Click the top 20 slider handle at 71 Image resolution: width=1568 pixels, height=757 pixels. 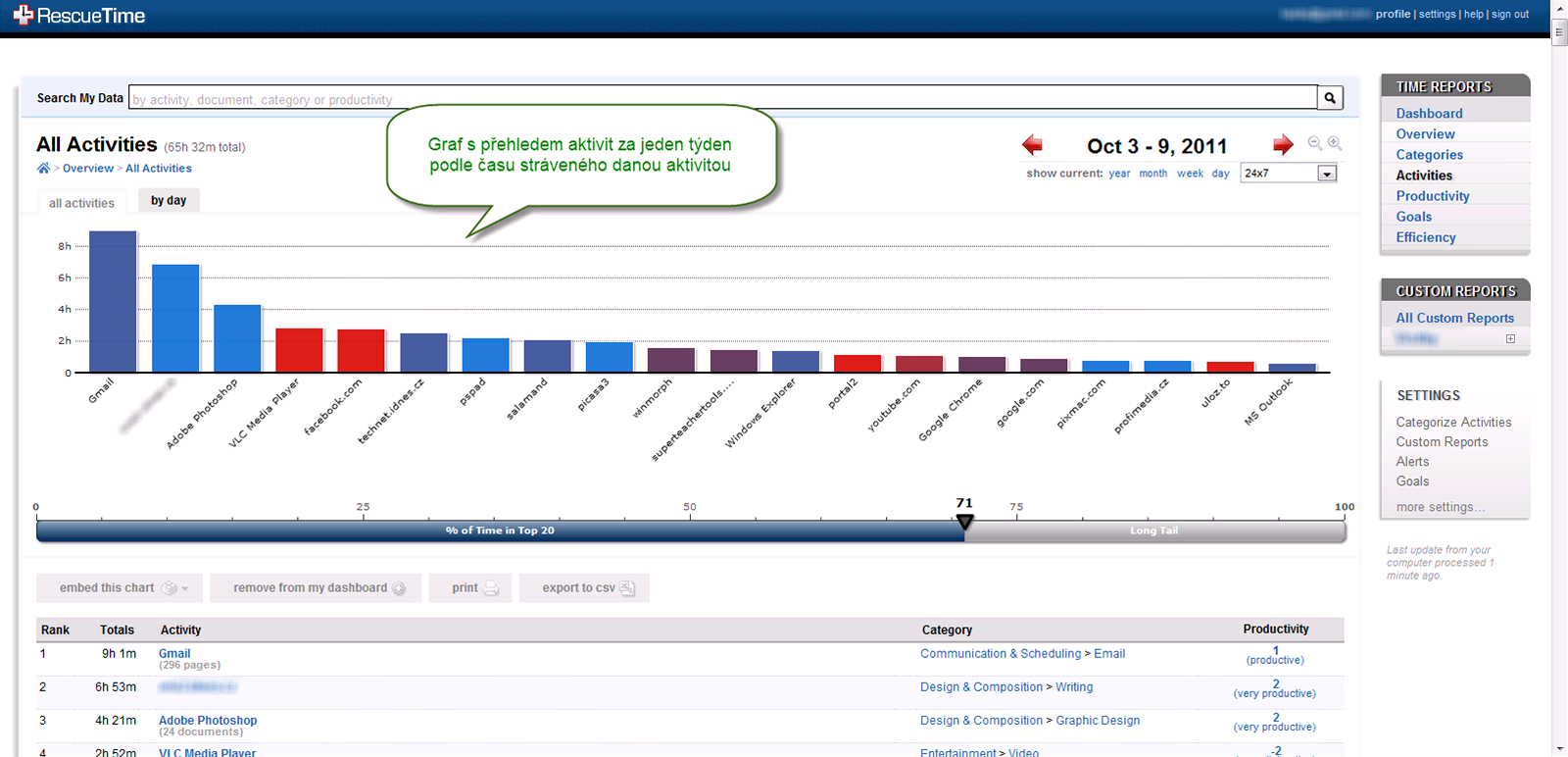964,522
